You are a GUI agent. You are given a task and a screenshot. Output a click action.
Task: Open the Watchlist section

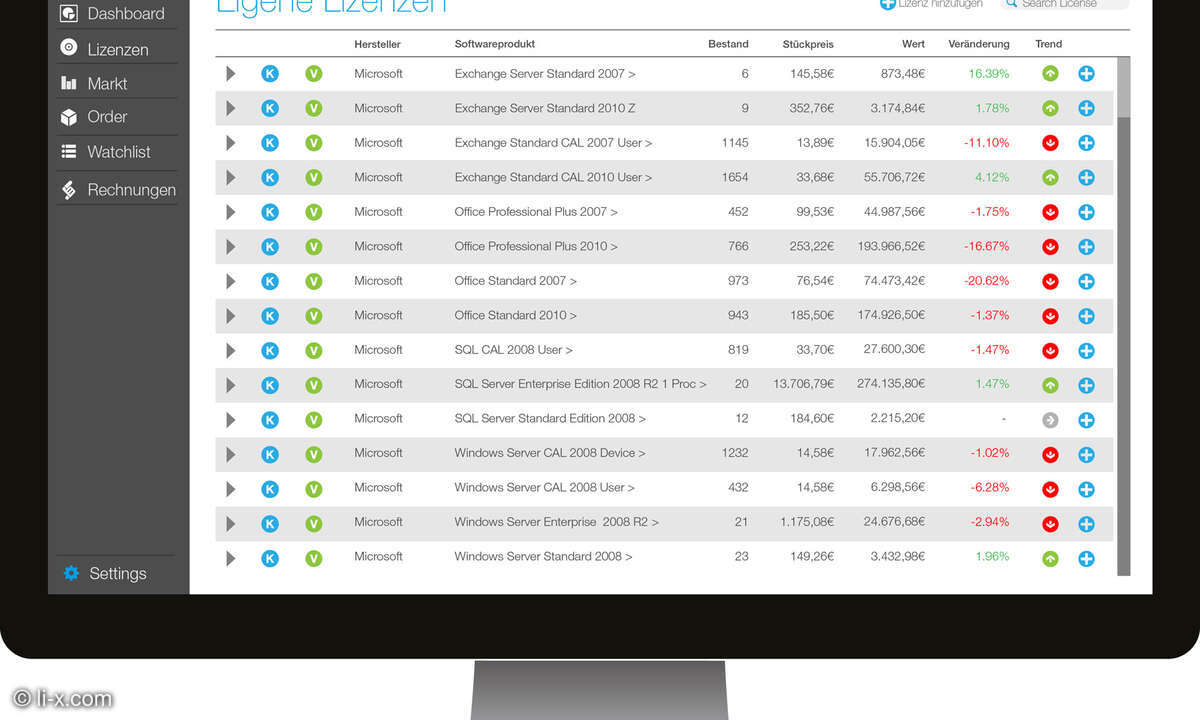[106, 152]
